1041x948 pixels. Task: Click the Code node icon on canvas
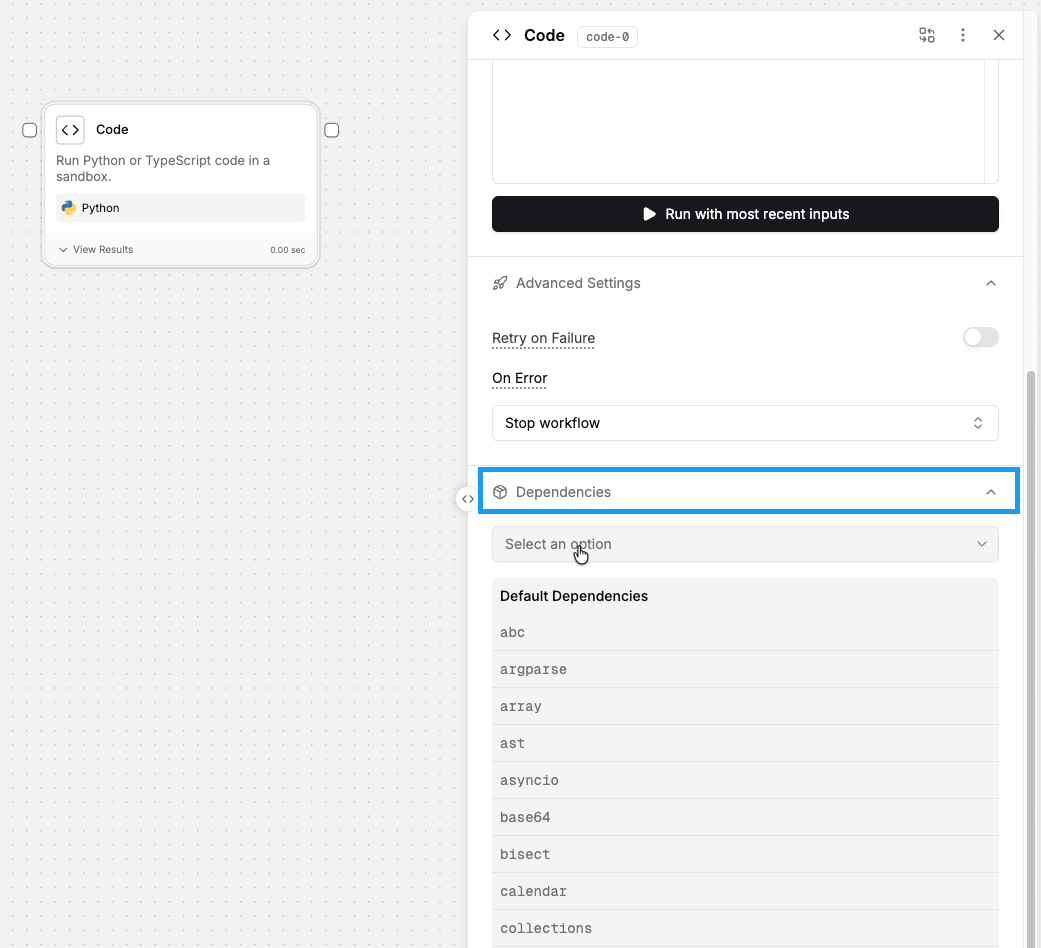(70, 130)
